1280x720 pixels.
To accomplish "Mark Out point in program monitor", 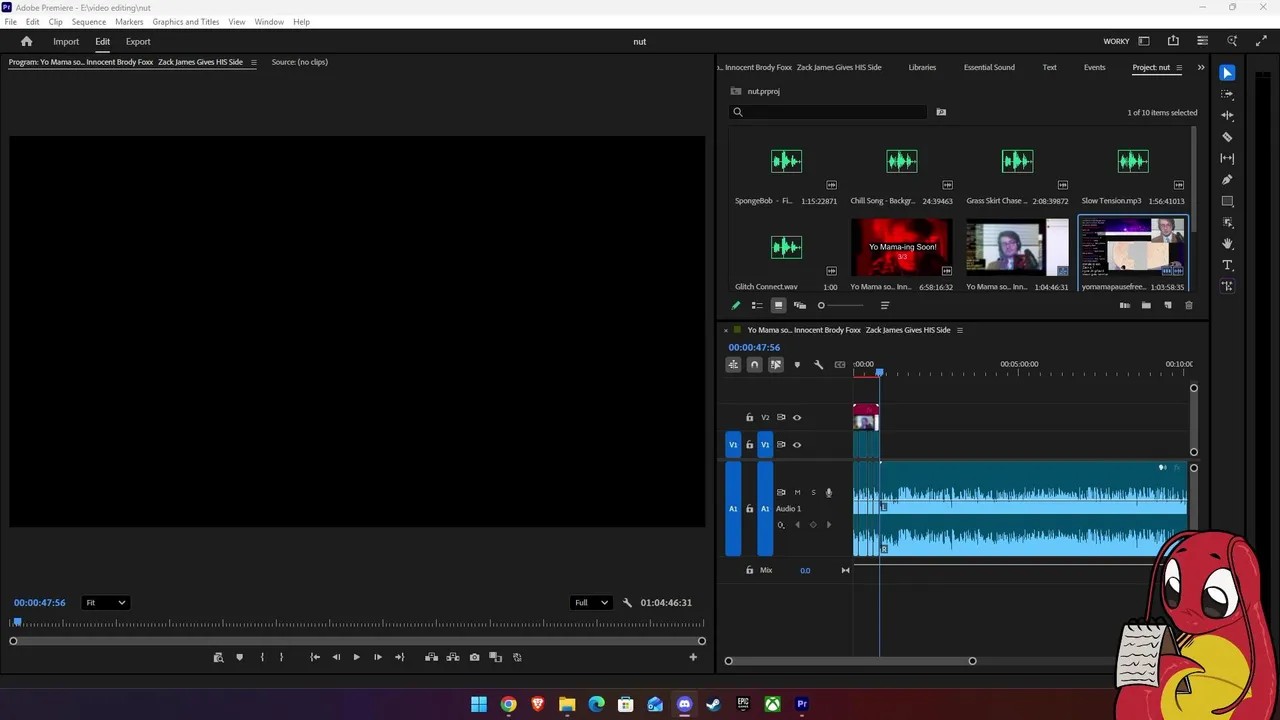I will [x=281, y=657].
